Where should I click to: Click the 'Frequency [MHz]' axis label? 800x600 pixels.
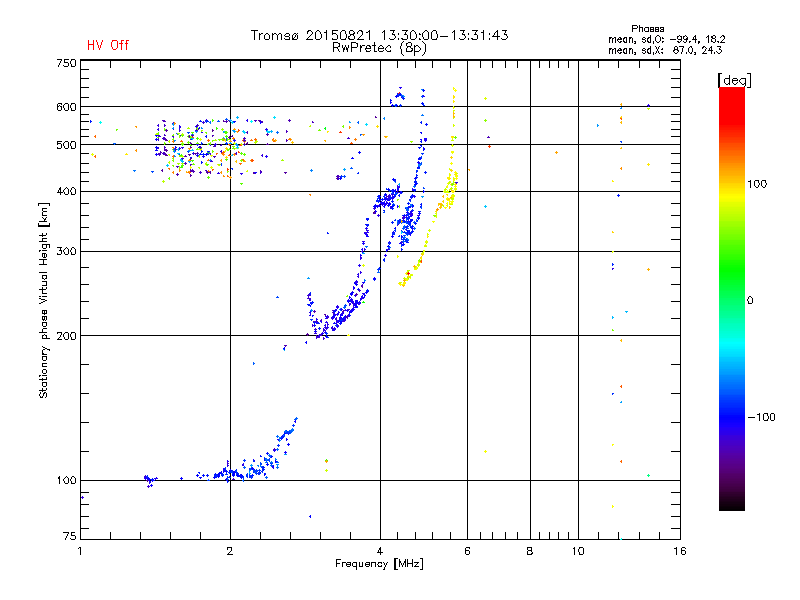pos(379,564)
